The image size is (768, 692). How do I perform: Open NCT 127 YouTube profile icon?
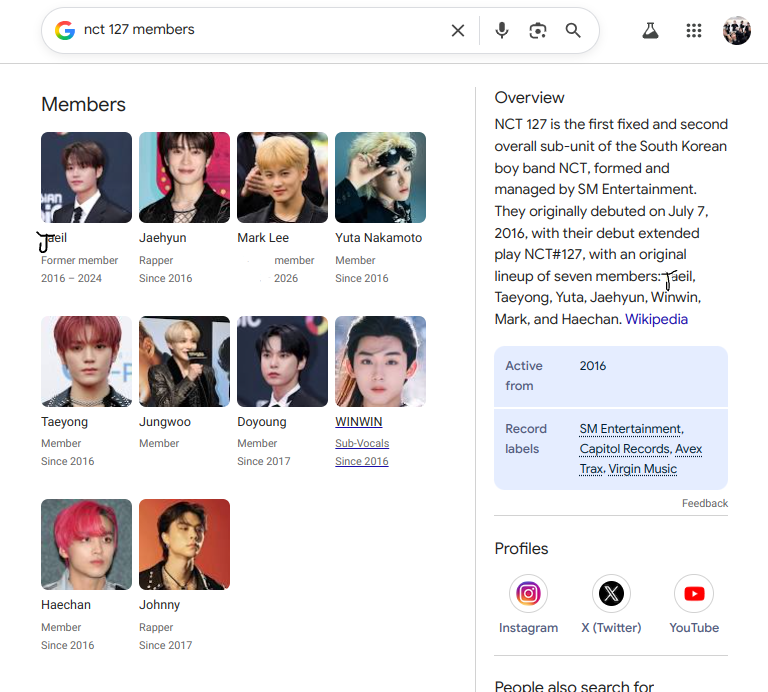[694, 593]
